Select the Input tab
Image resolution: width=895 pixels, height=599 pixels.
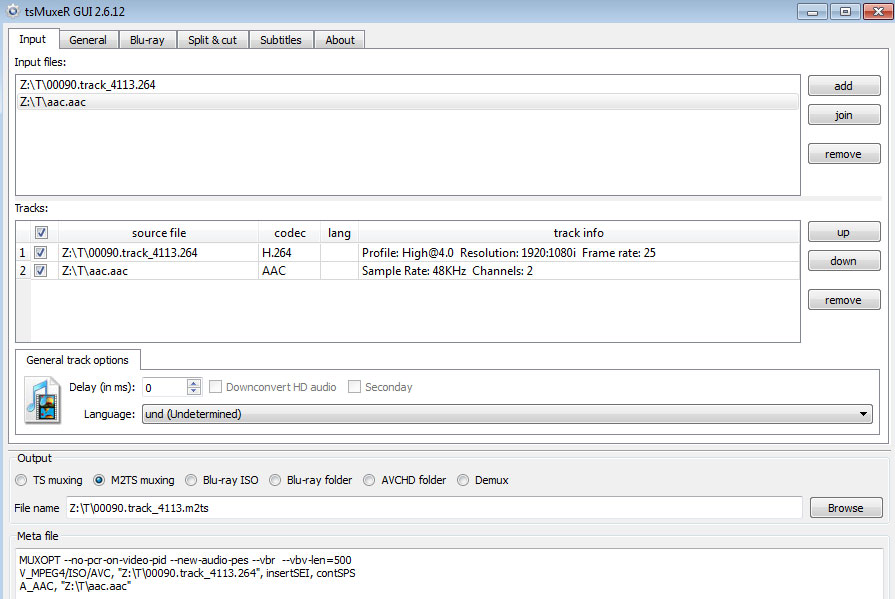[33, 39]
